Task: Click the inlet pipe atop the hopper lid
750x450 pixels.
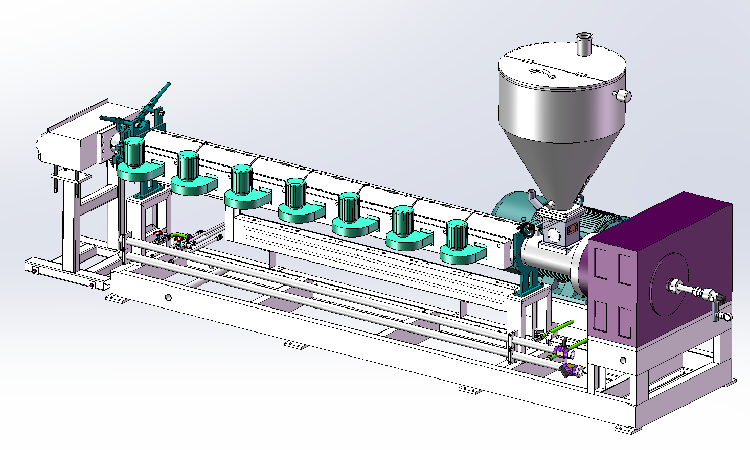Action: pos(584,43)
